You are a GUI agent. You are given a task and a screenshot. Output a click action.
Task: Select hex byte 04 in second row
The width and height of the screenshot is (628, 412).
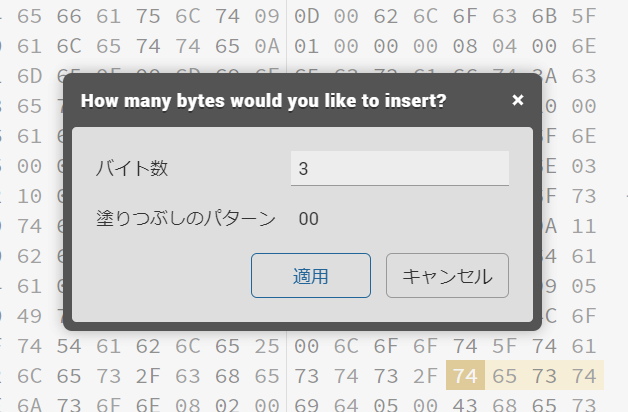(505, 46)
